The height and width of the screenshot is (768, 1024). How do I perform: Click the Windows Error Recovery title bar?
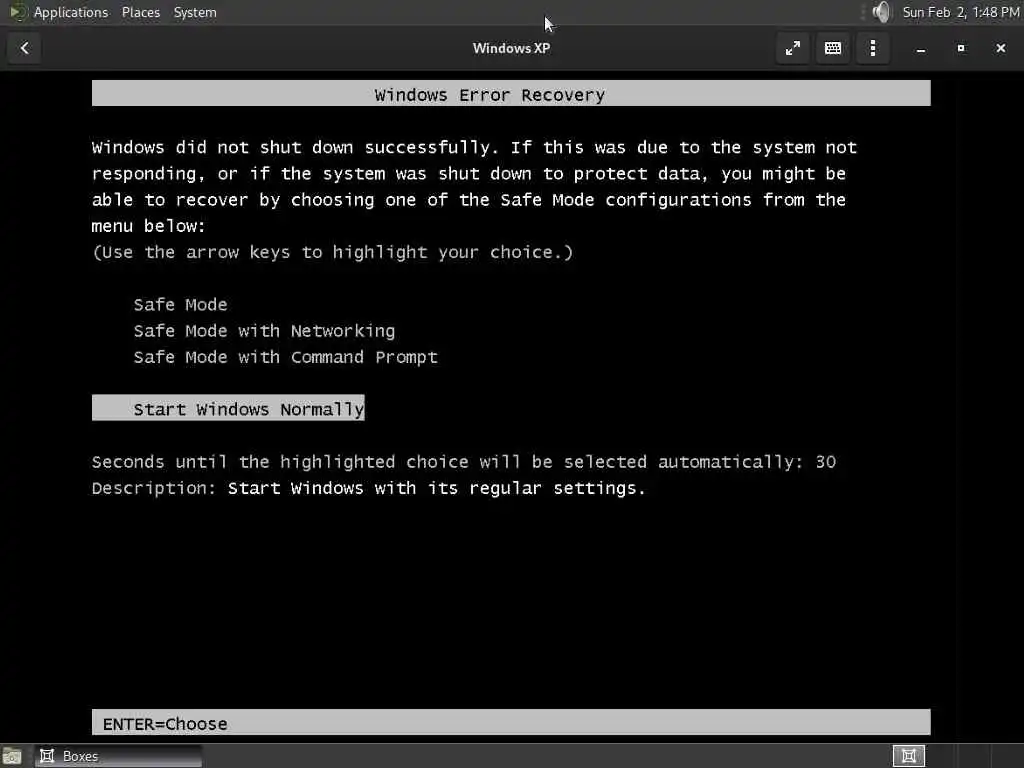tap(511, 93)
